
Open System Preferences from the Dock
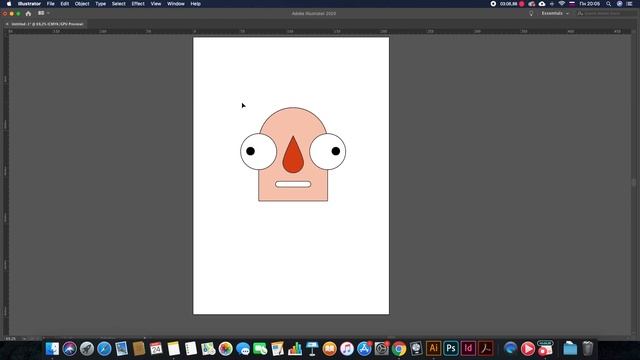click(x=382, y=349)
